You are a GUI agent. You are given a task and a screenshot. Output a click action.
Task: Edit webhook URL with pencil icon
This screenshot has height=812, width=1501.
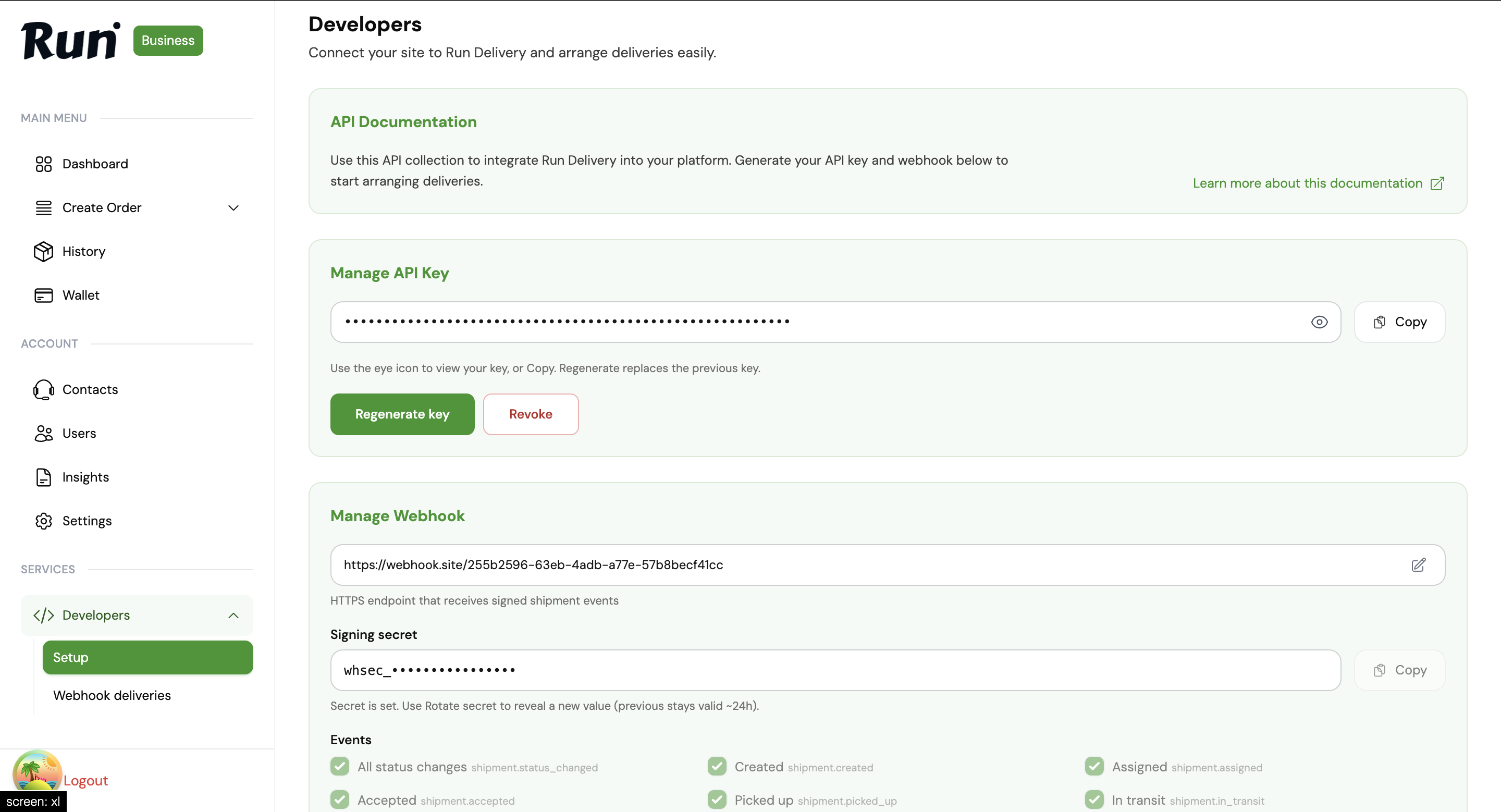click(x=1418, y=564)
